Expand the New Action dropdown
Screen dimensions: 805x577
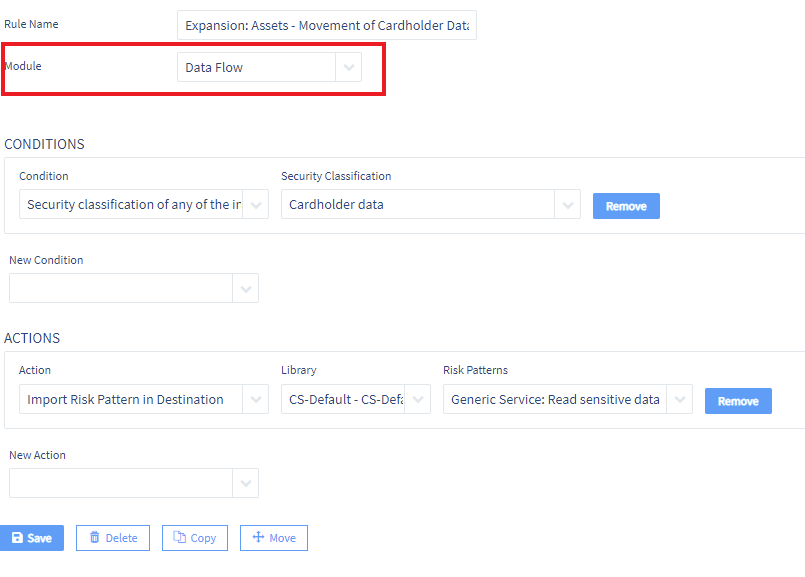pos(246,482)
